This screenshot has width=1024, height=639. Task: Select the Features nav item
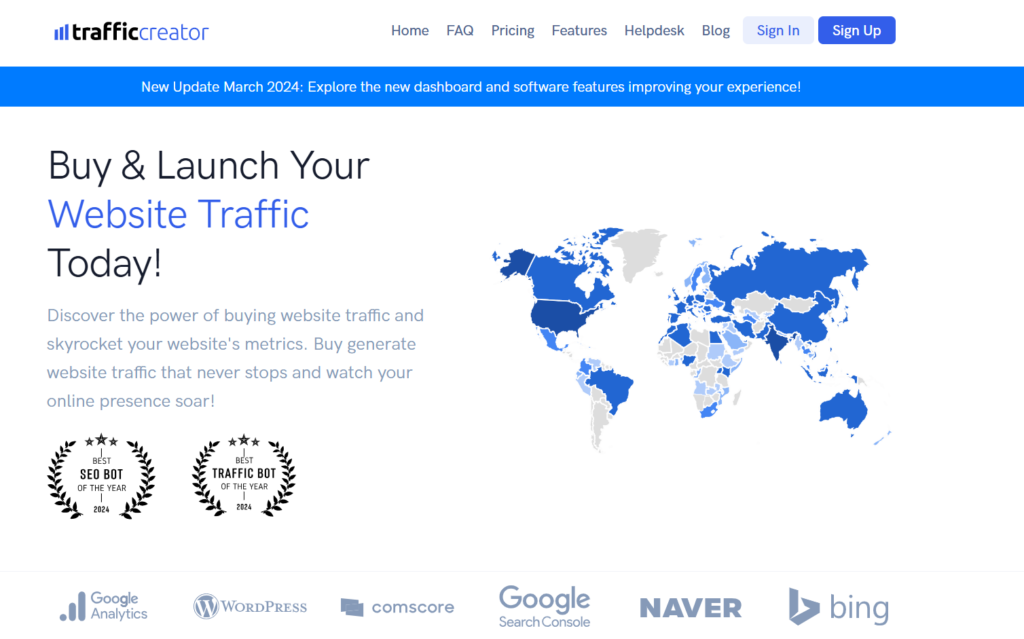(x=579, y=30)
